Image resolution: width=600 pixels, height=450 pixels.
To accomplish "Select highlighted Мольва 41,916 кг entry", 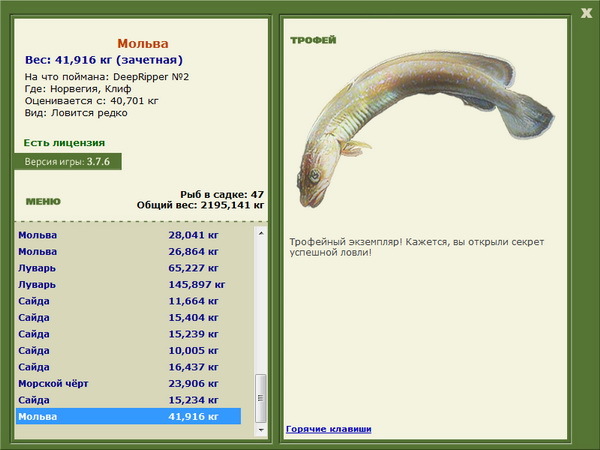I will point(129,416).
